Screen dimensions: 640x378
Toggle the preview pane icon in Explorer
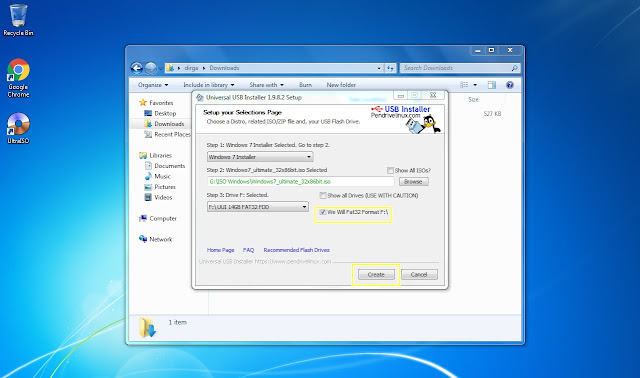(492, 85)
